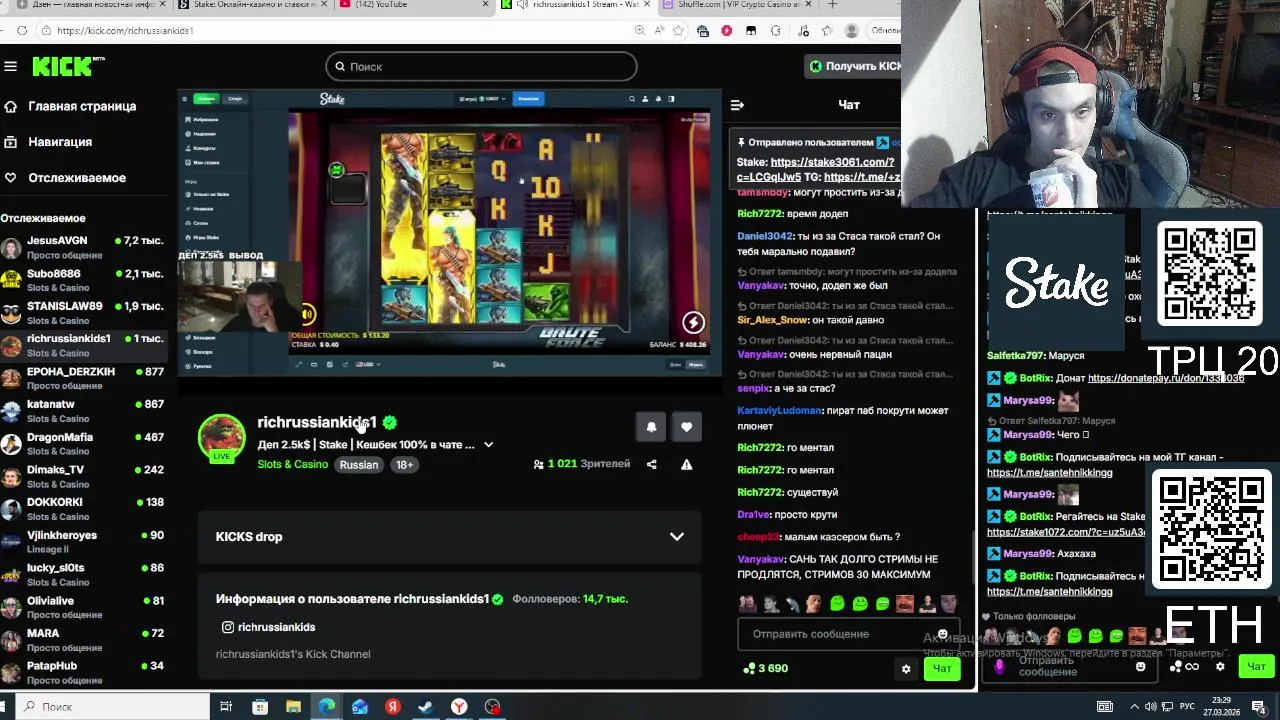
Task: Open Yandex Browser from the taskbar
Action: [459, 707]
